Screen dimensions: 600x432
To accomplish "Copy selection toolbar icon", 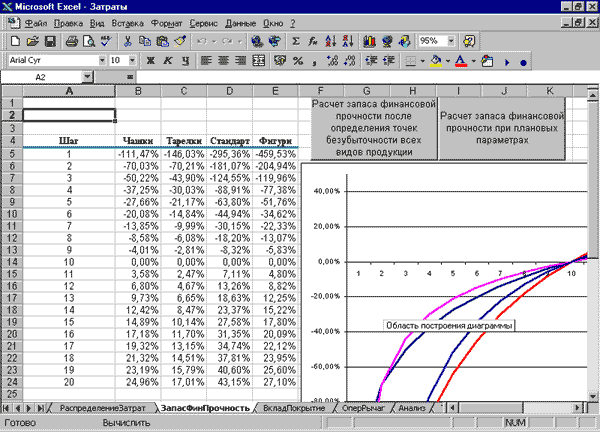I will point(145,41).
